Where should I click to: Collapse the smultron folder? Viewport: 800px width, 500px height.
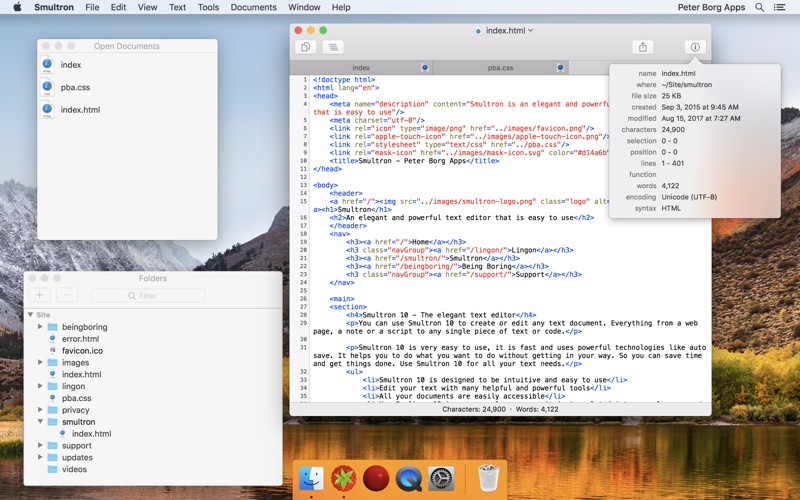click(40, 422)
